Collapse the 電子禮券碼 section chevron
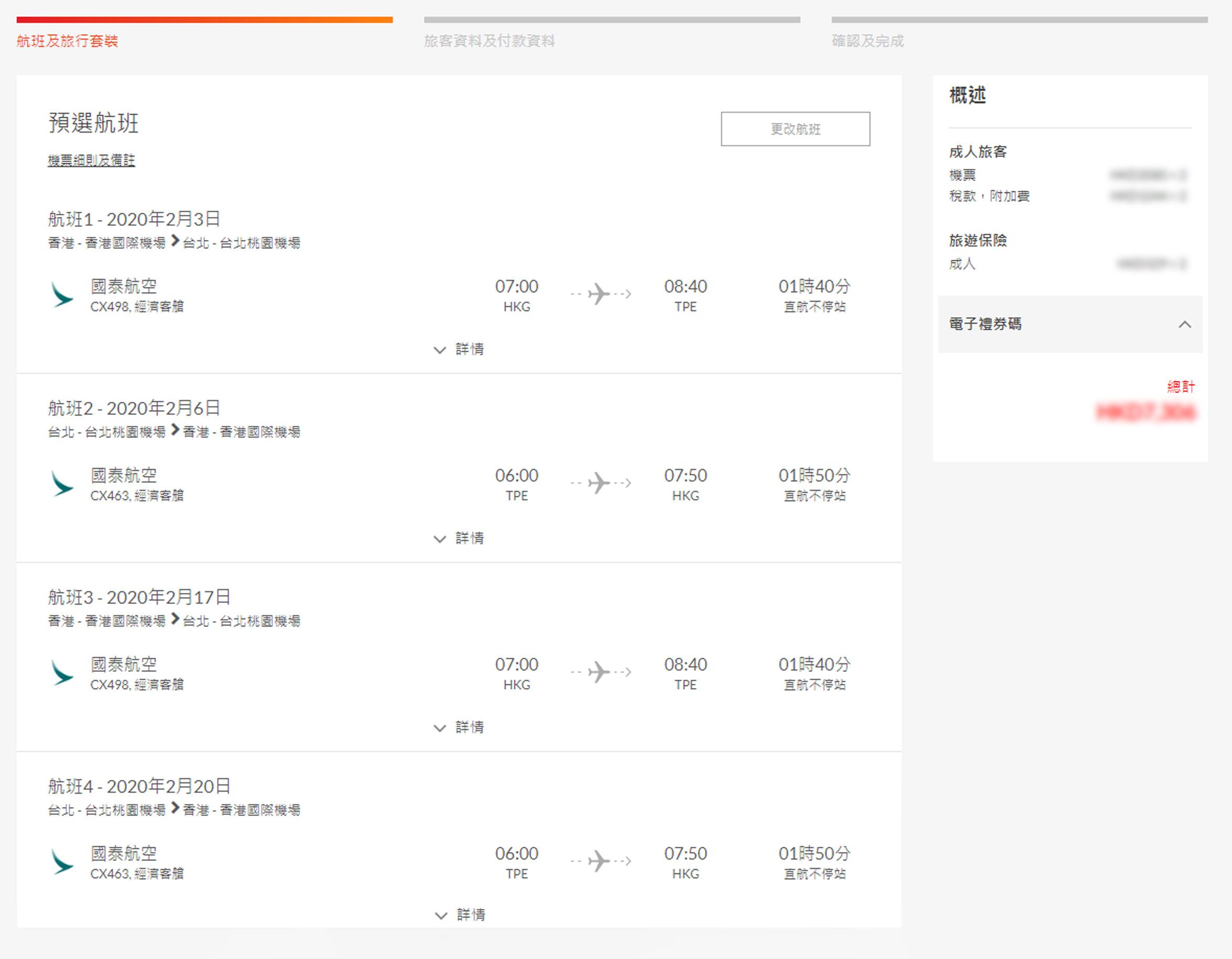Image resolution: width=1232 pixels, height=959 pixels. [1185, 325]
